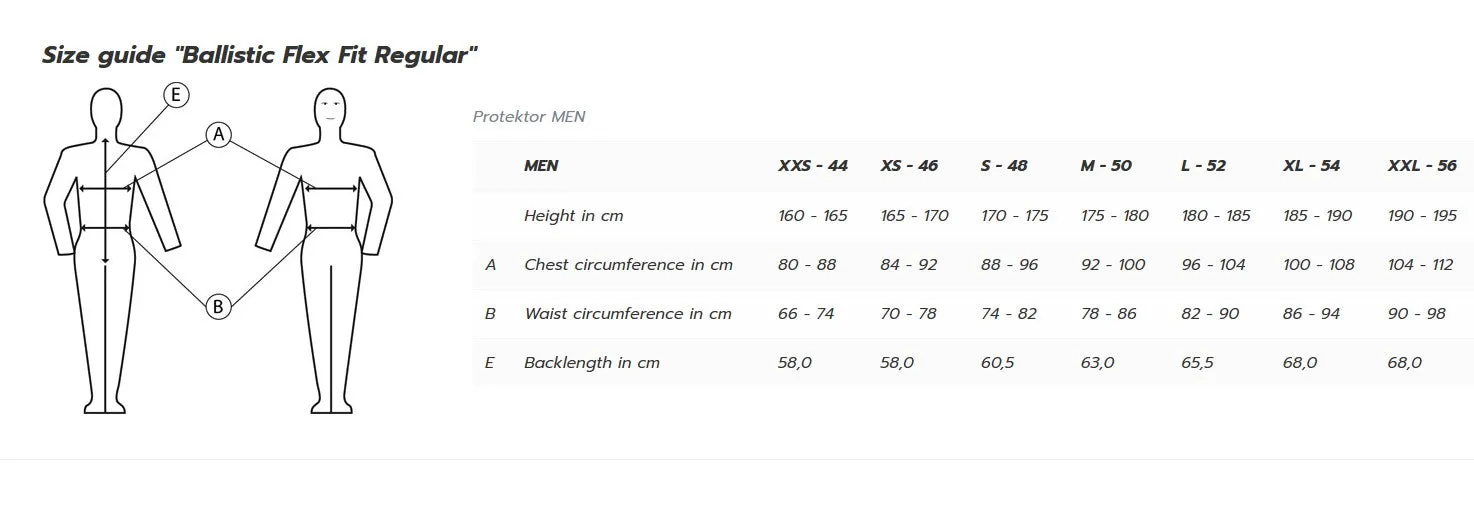
Task: Select the back-view body figure's head
Action: [106, 110]
